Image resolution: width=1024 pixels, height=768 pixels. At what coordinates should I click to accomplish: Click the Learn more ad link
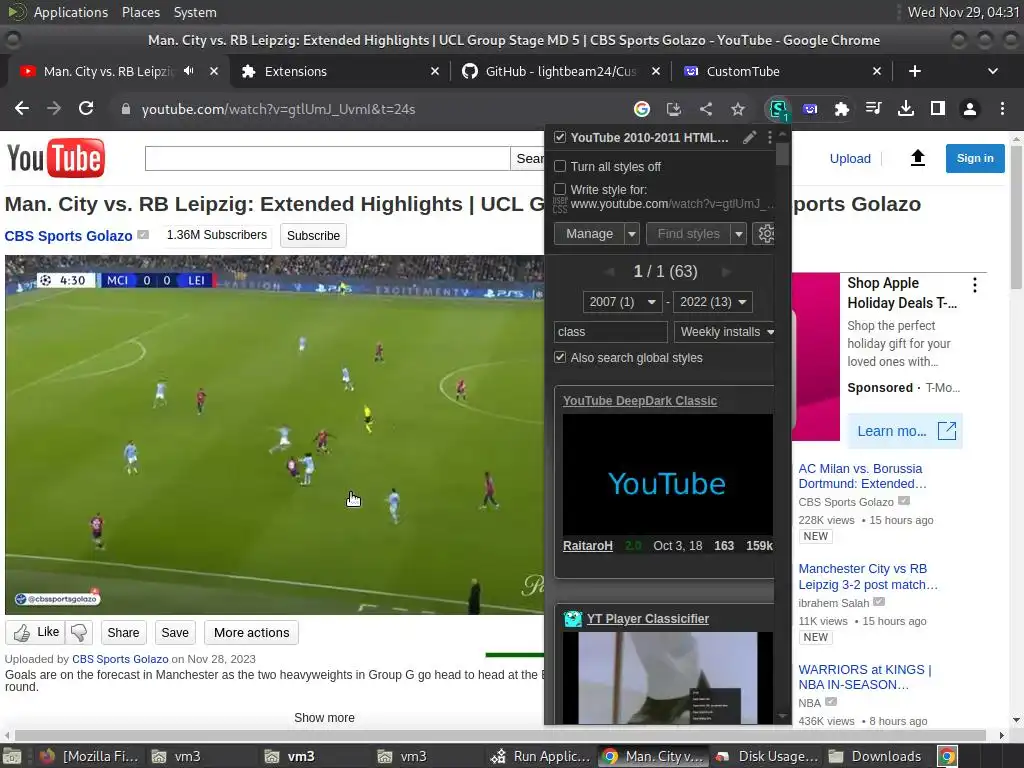[905, 431]
